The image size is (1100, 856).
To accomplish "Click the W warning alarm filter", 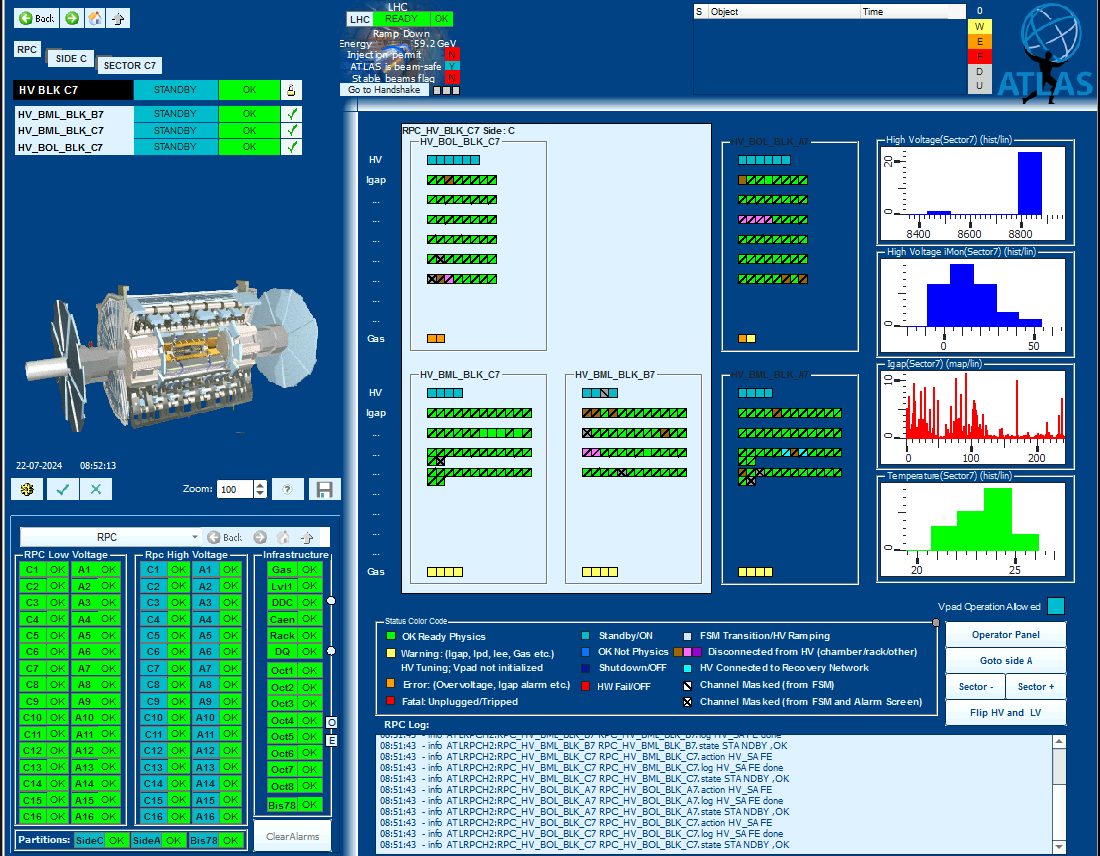I will tap(979, 27).
